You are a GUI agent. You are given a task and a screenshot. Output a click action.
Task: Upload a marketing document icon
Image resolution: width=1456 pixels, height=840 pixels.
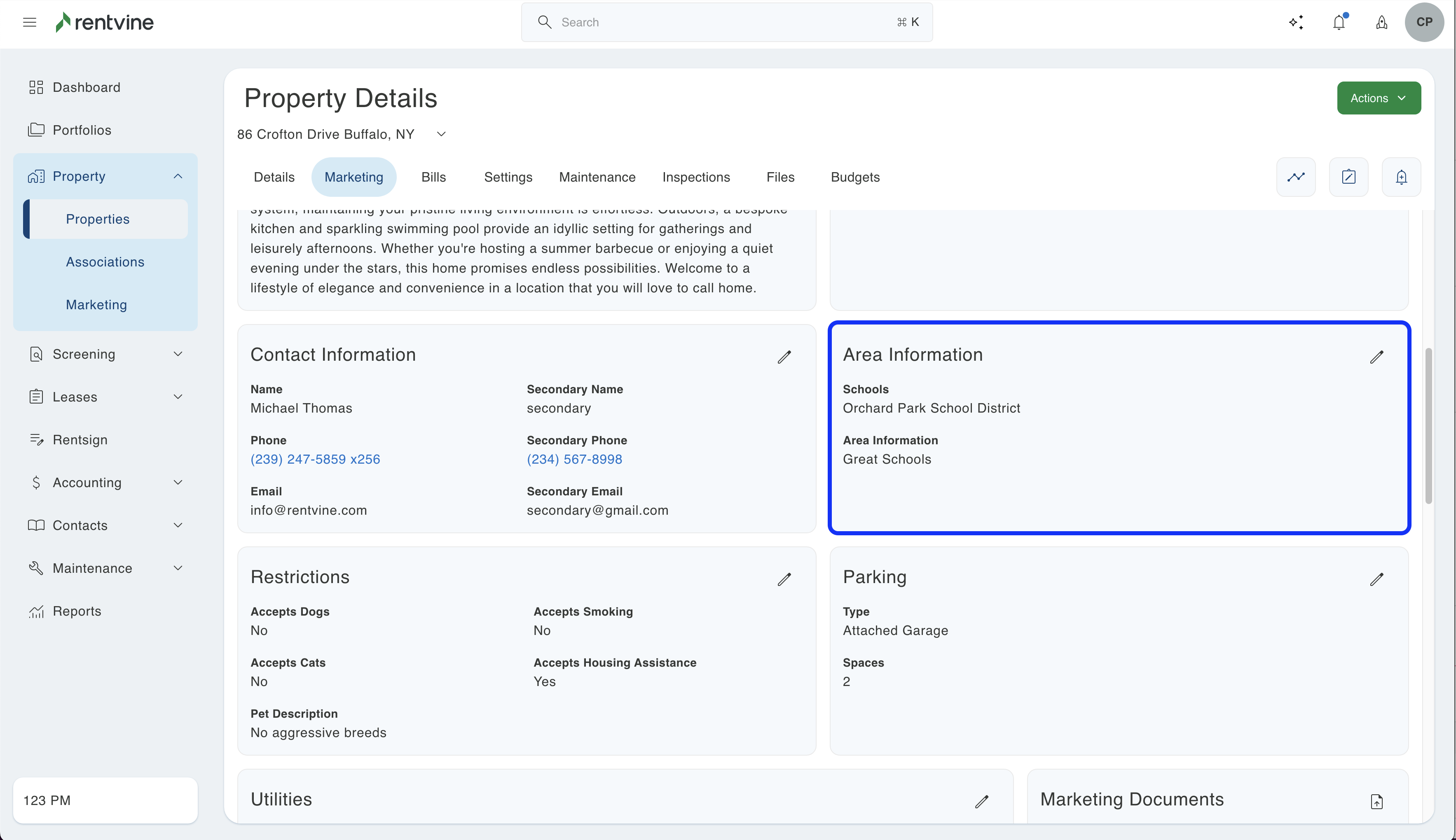[1376, 801]
